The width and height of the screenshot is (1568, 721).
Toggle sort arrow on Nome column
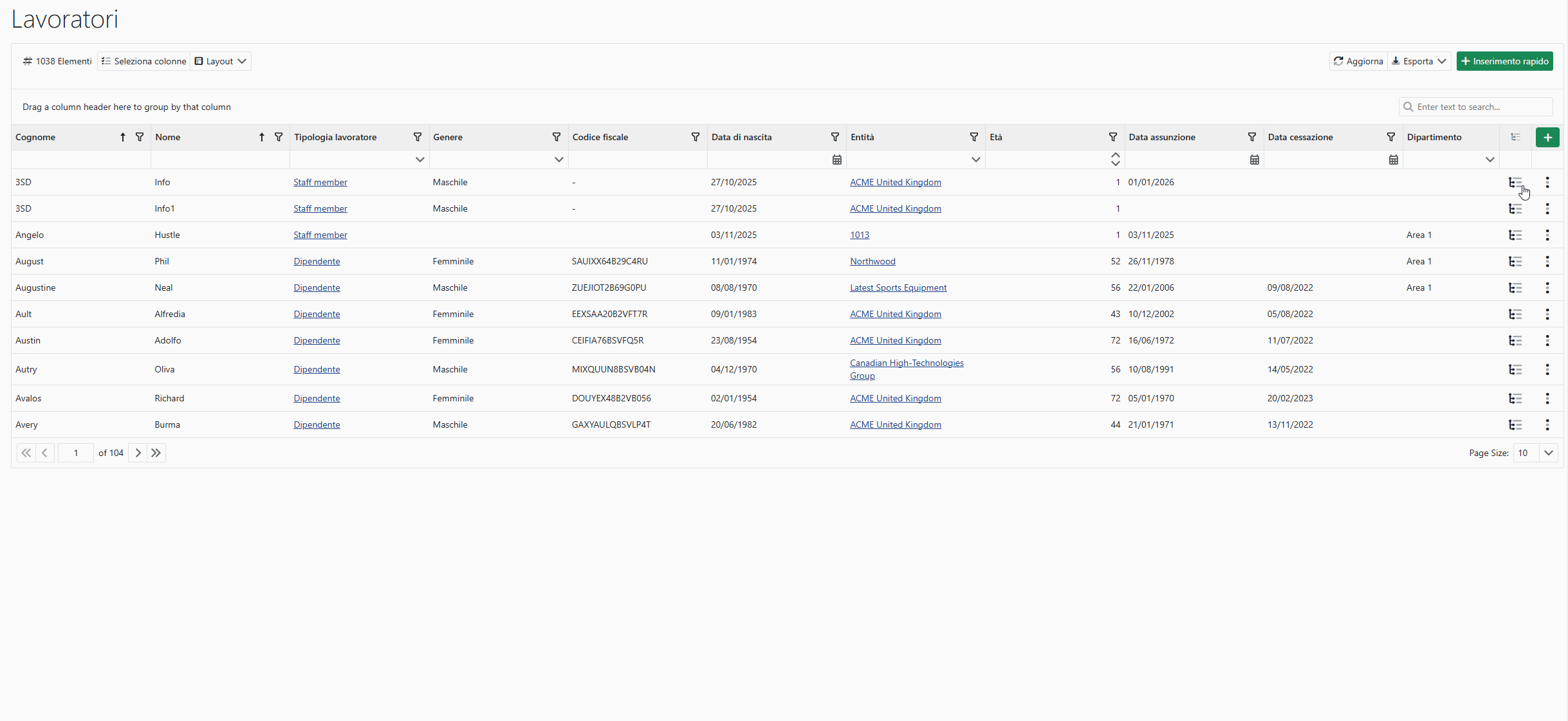point(262,137)
